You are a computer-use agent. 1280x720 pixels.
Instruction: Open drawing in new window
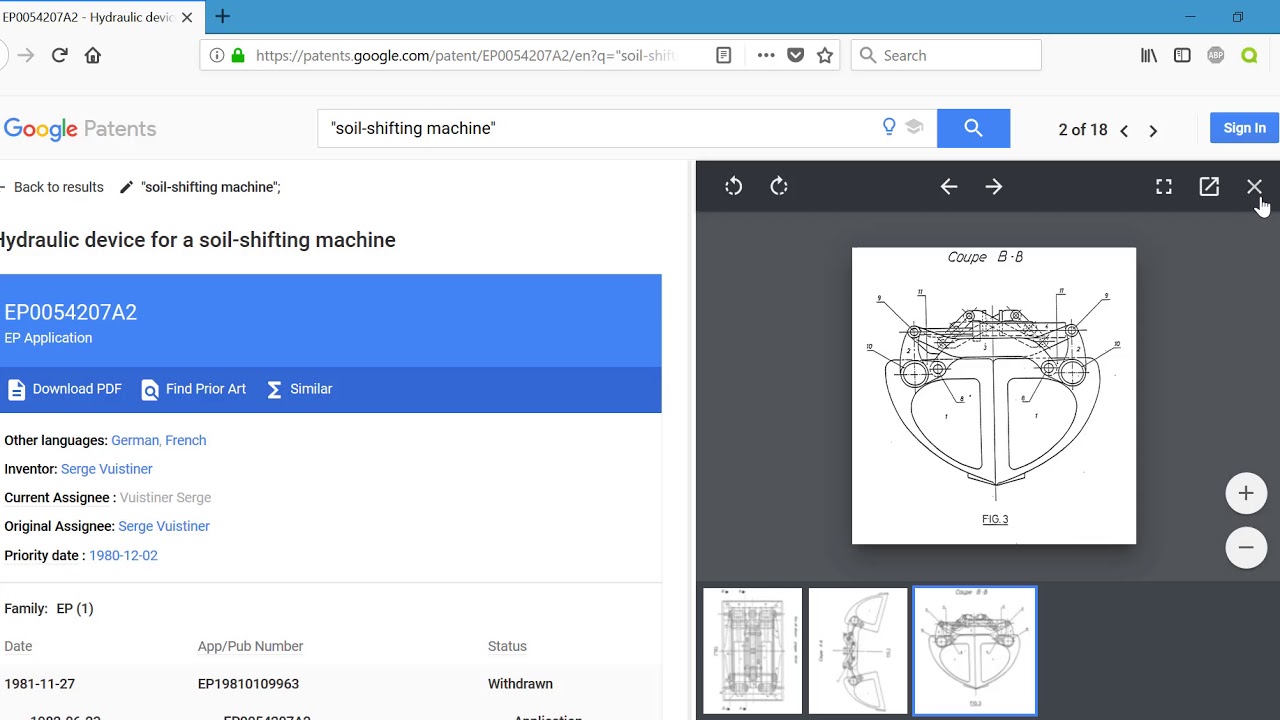click(1209, 186)
